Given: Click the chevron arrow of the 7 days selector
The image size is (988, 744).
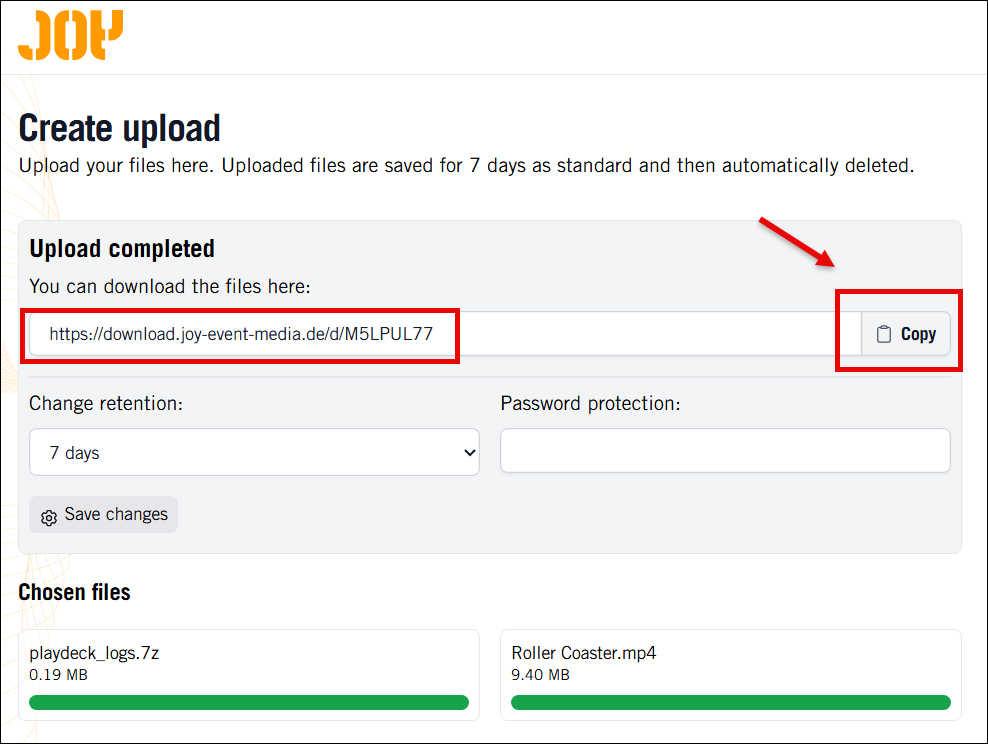Looking at the screenshot, I should [469, 452].
